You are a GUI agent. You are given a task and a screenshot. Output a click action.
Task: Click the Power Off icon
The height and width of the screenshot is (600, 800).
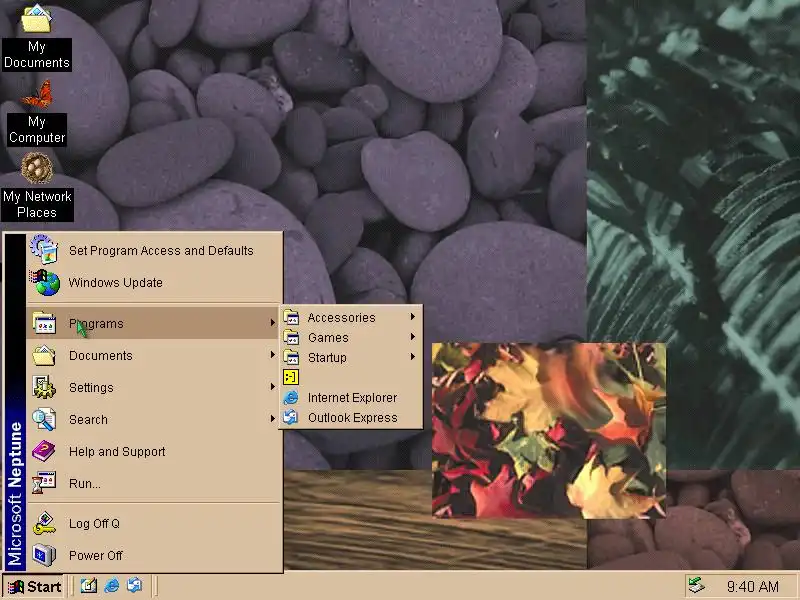pos(44,555)
